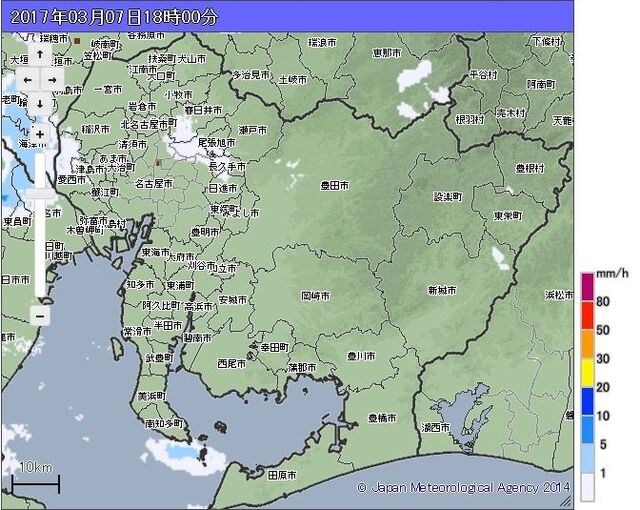Click the 豊橋市 map label
Screen dimensions: 640x510
[382, 418]
